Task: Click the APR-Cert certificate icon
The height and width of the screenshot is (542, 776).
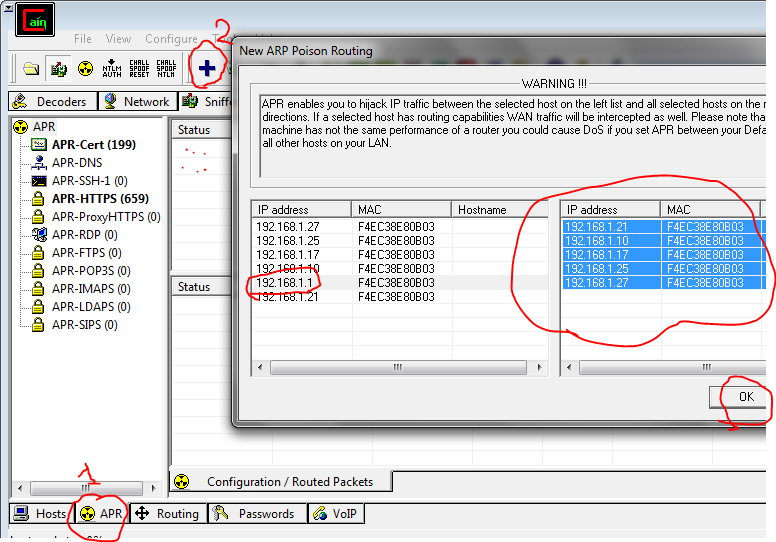Action: point(39,145)
